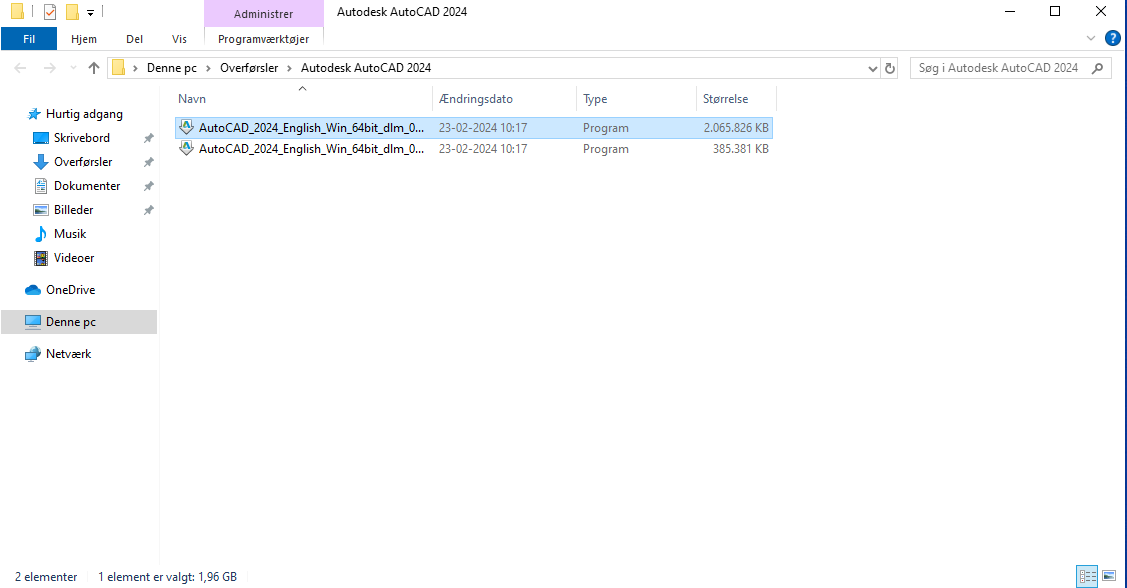
Task: Open recent locations dropdown arrow
Action: coord(73,68)
